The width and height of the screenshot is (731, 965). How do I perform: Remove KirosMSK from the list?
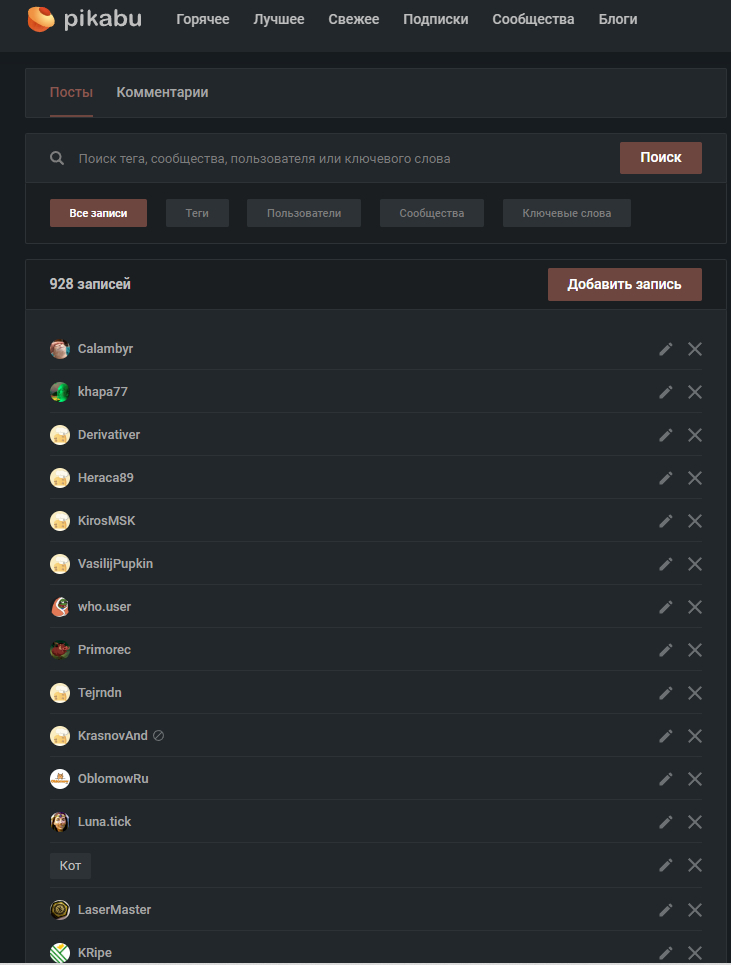coord(695,521)
